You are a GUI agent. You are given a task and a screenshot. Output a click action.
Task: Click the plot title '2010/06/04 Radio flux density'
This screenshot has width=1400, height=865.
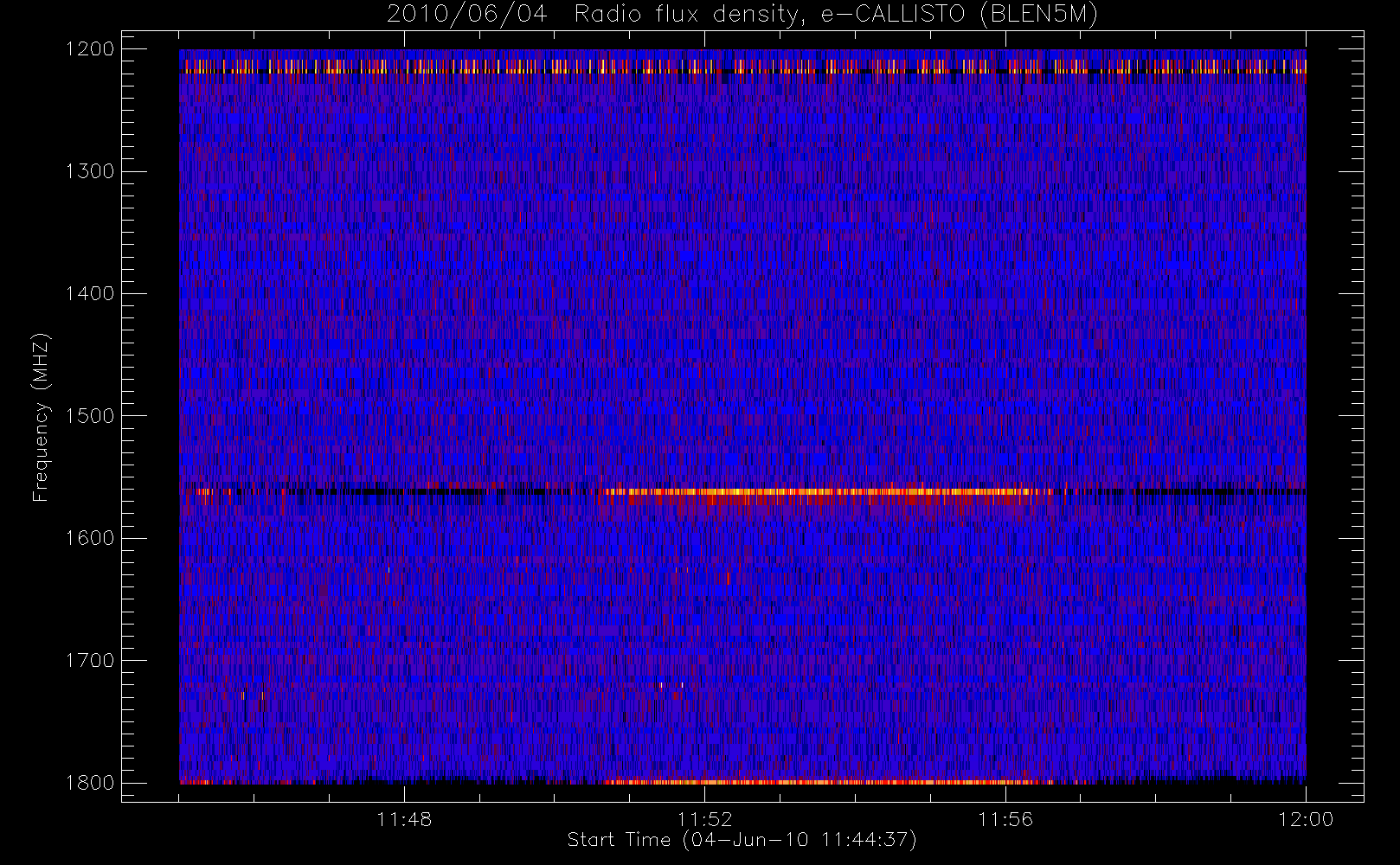pyautogui.click(x=742, y=15)
